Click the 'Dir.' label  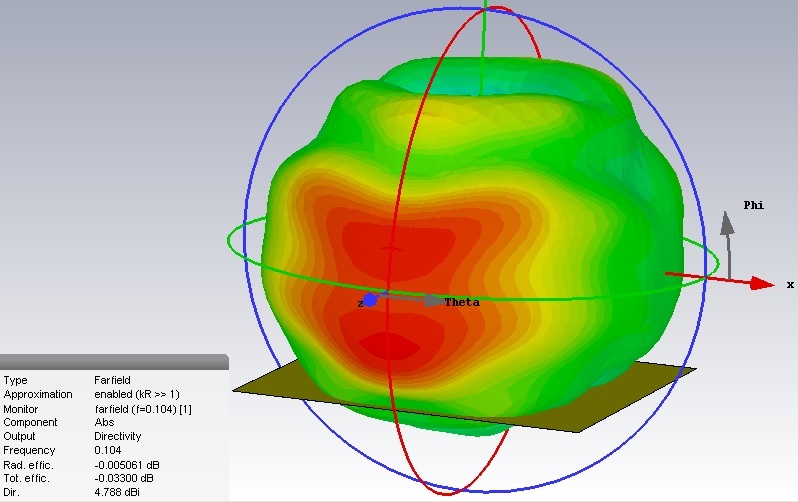click(x=11, y=492)
